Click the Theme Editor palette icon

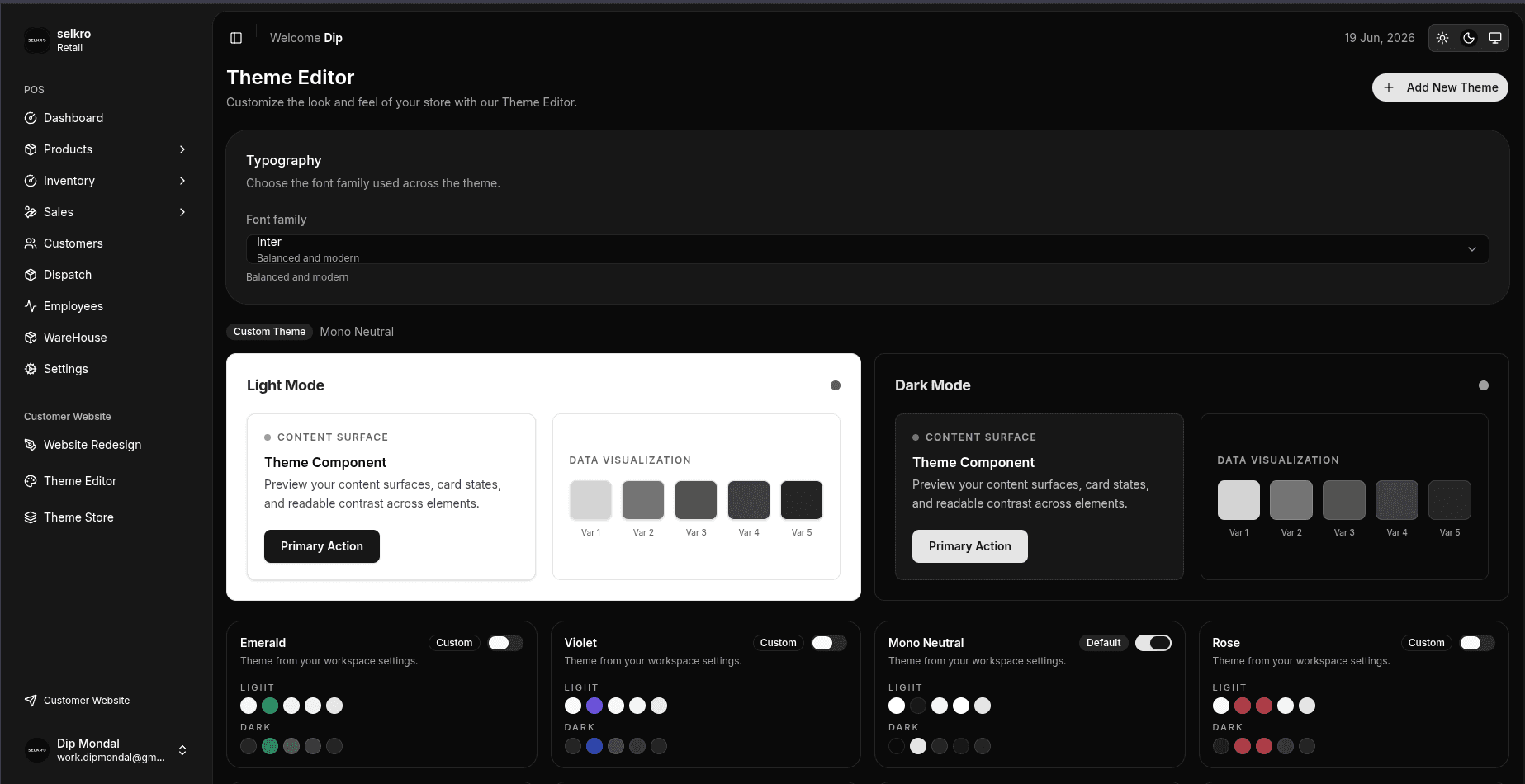31,481
